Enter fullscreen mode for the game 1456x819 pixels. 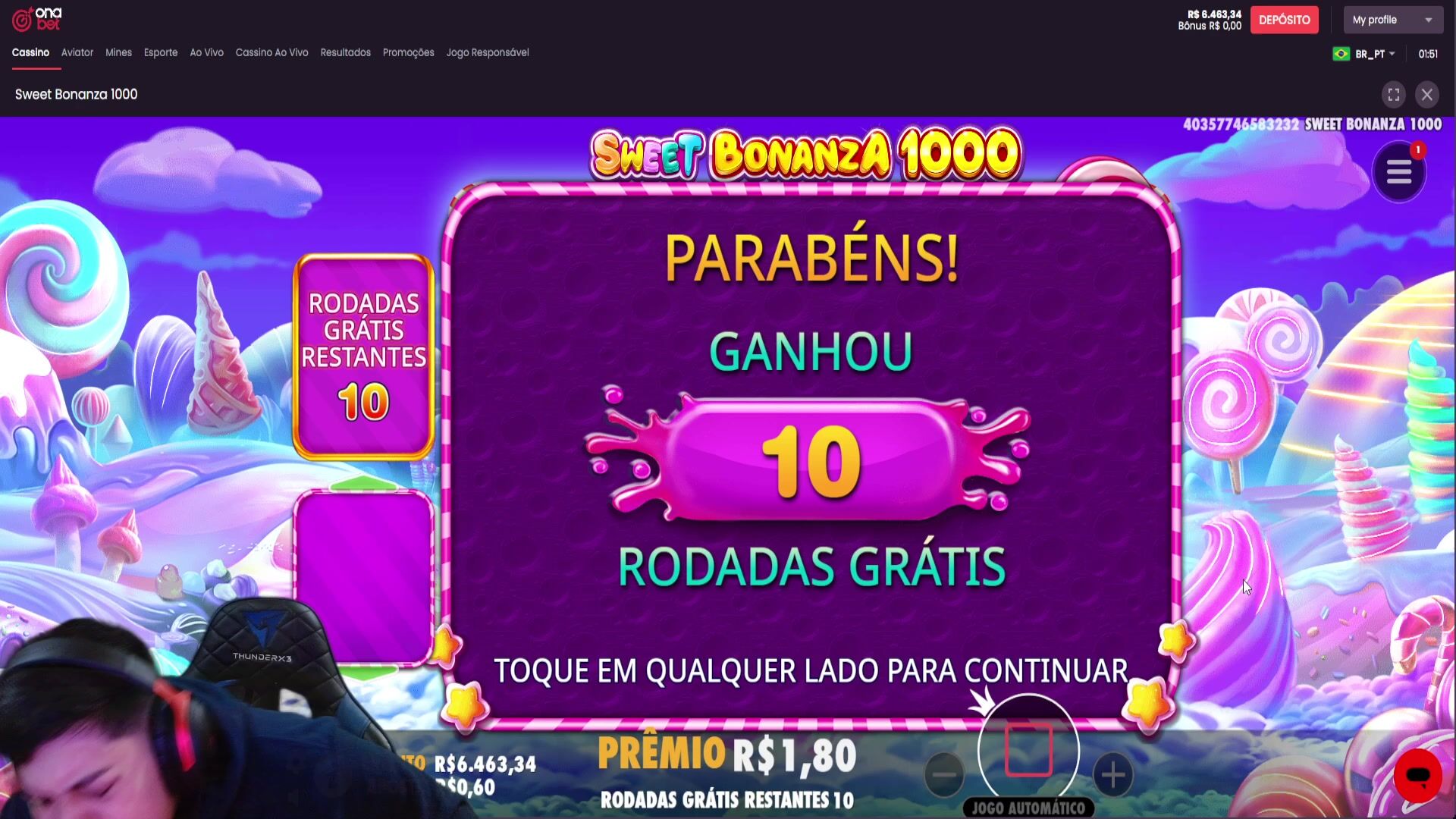1394,95
